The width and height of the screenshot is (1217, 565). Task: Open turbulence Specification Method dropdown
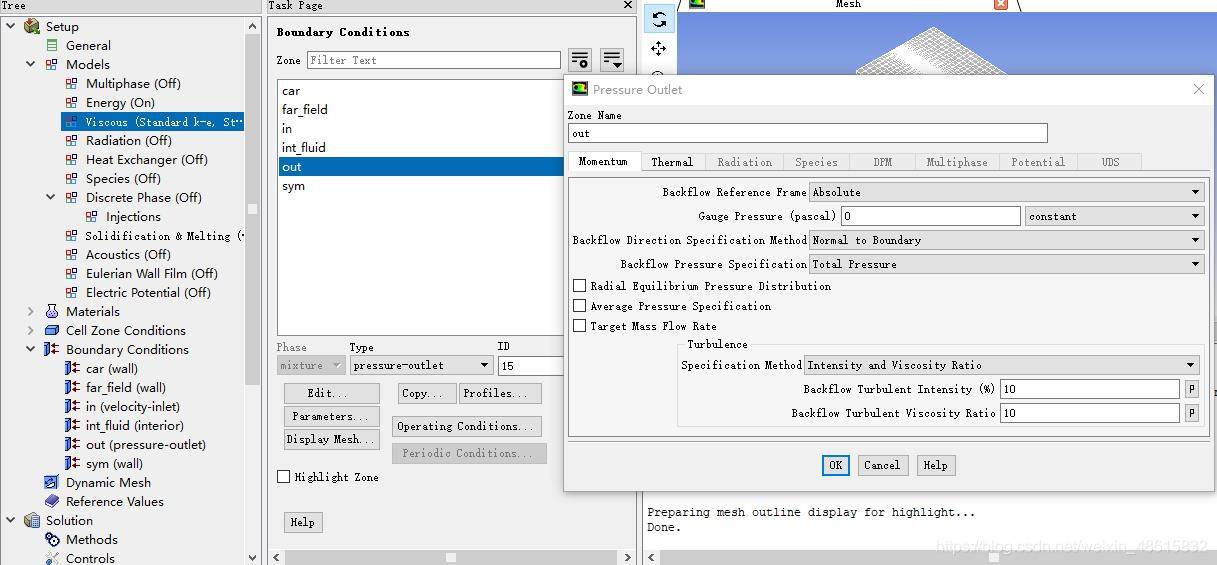pos(1001,365)
